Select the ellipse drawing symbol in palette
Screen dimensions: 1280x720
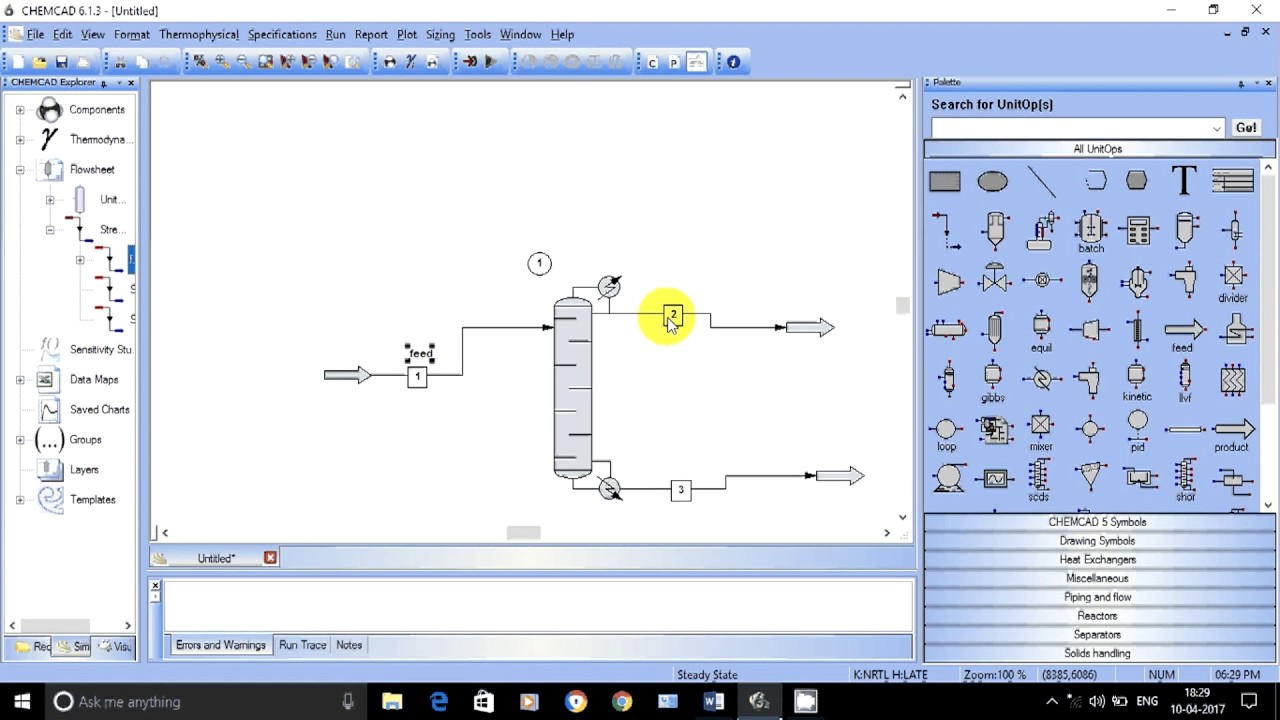[992, 181]
